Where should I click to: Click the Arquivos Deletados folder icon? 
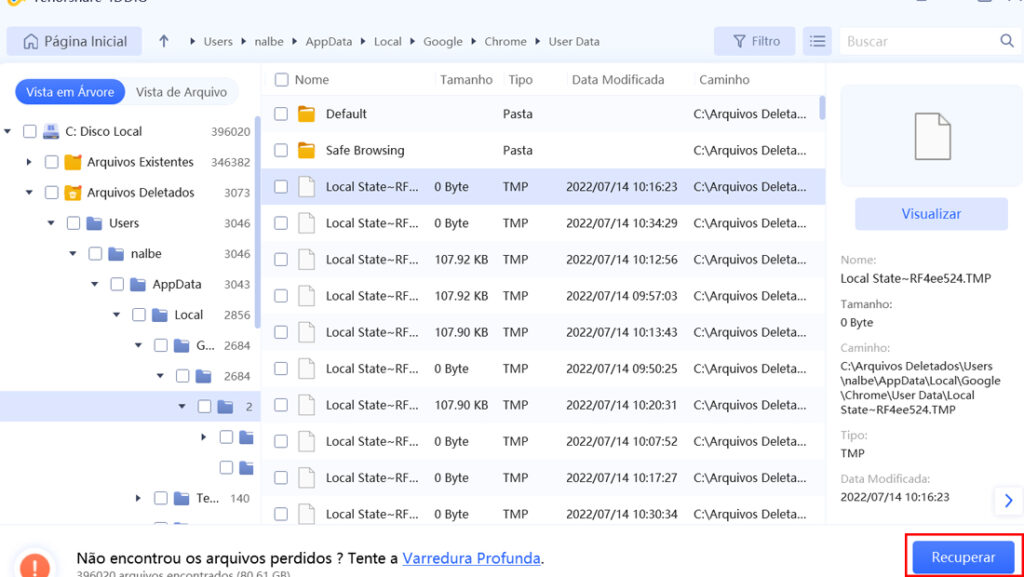[73, 192]
